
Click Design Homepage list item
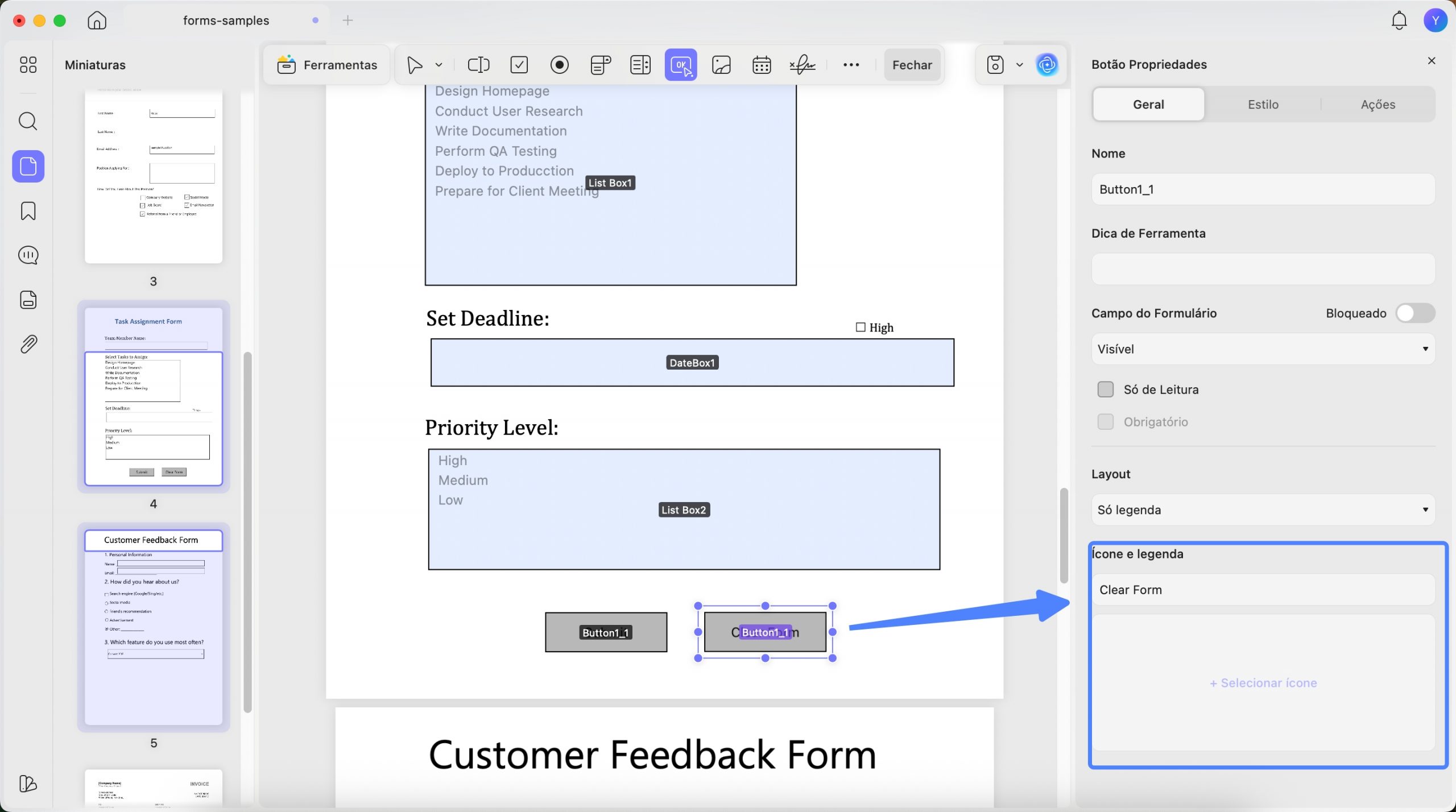coord(492,91)
